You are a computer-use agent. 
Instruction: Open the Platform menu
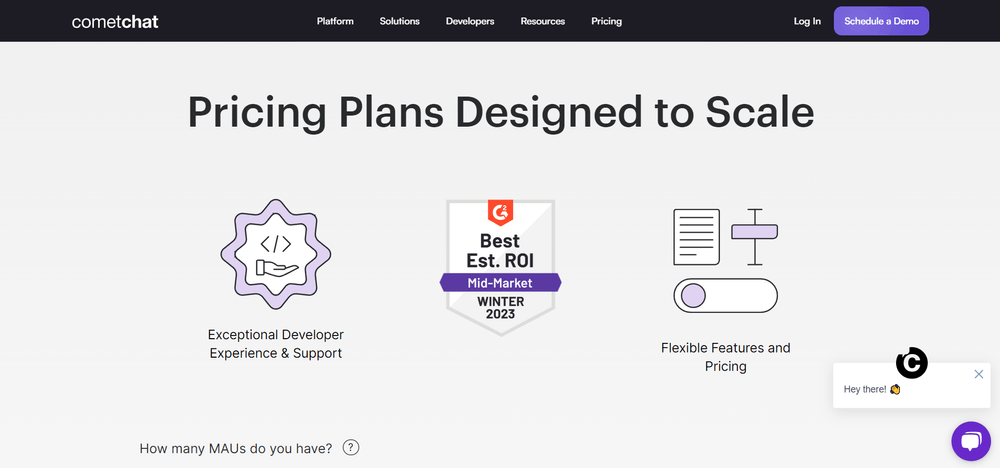tap(335, 21)
